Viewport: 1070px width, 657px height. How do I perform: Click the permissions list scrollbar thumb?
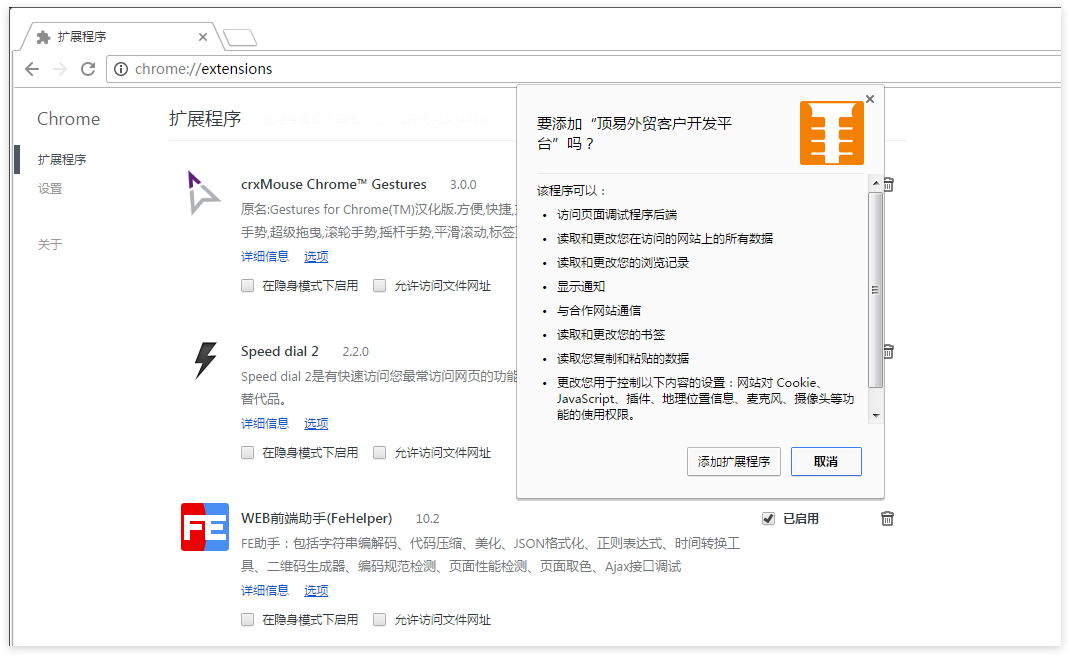[x=876, y=290]
